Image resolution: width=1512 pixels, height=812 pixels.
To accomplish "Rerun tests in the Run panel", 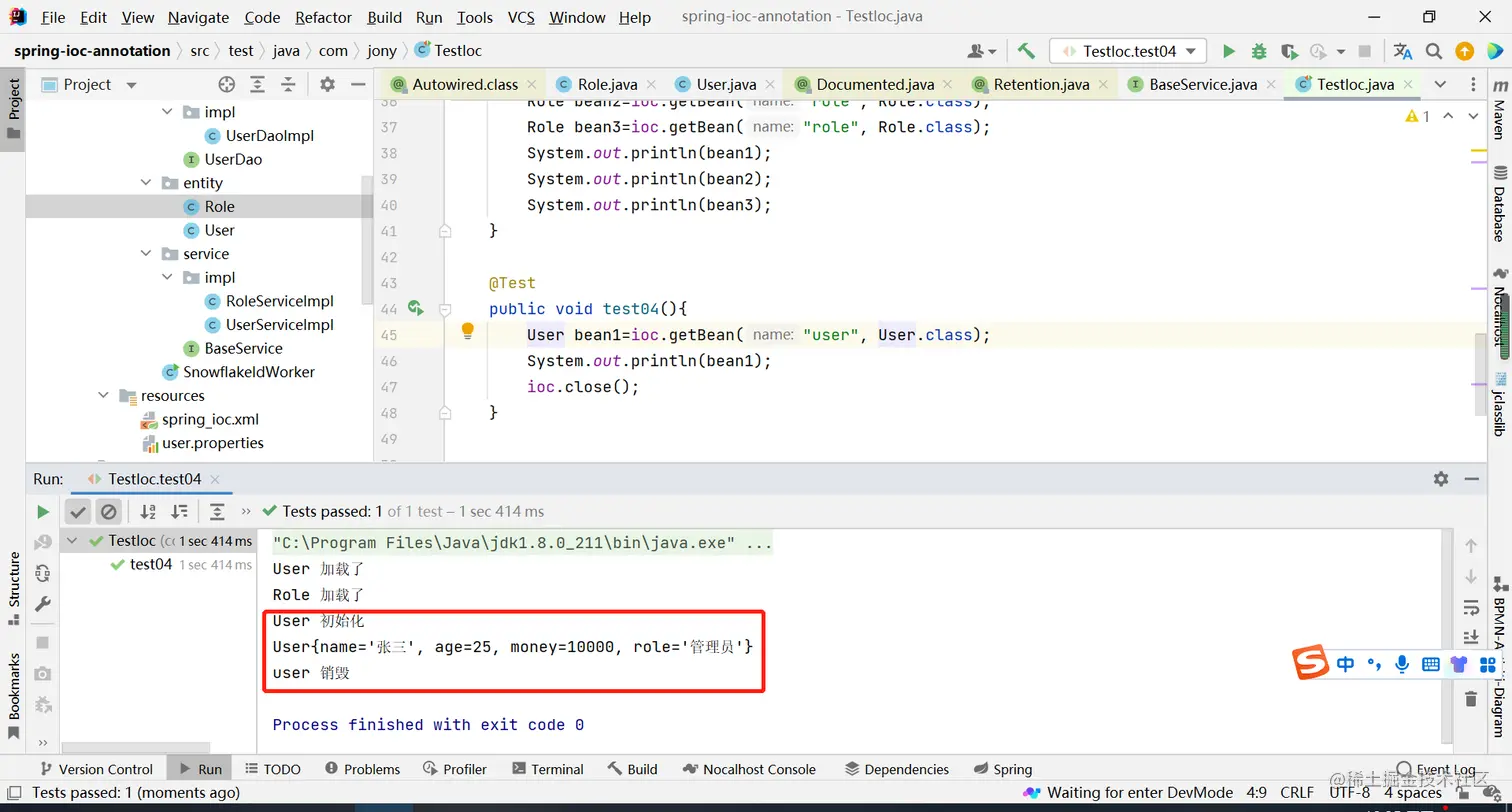I will point(43,512).
